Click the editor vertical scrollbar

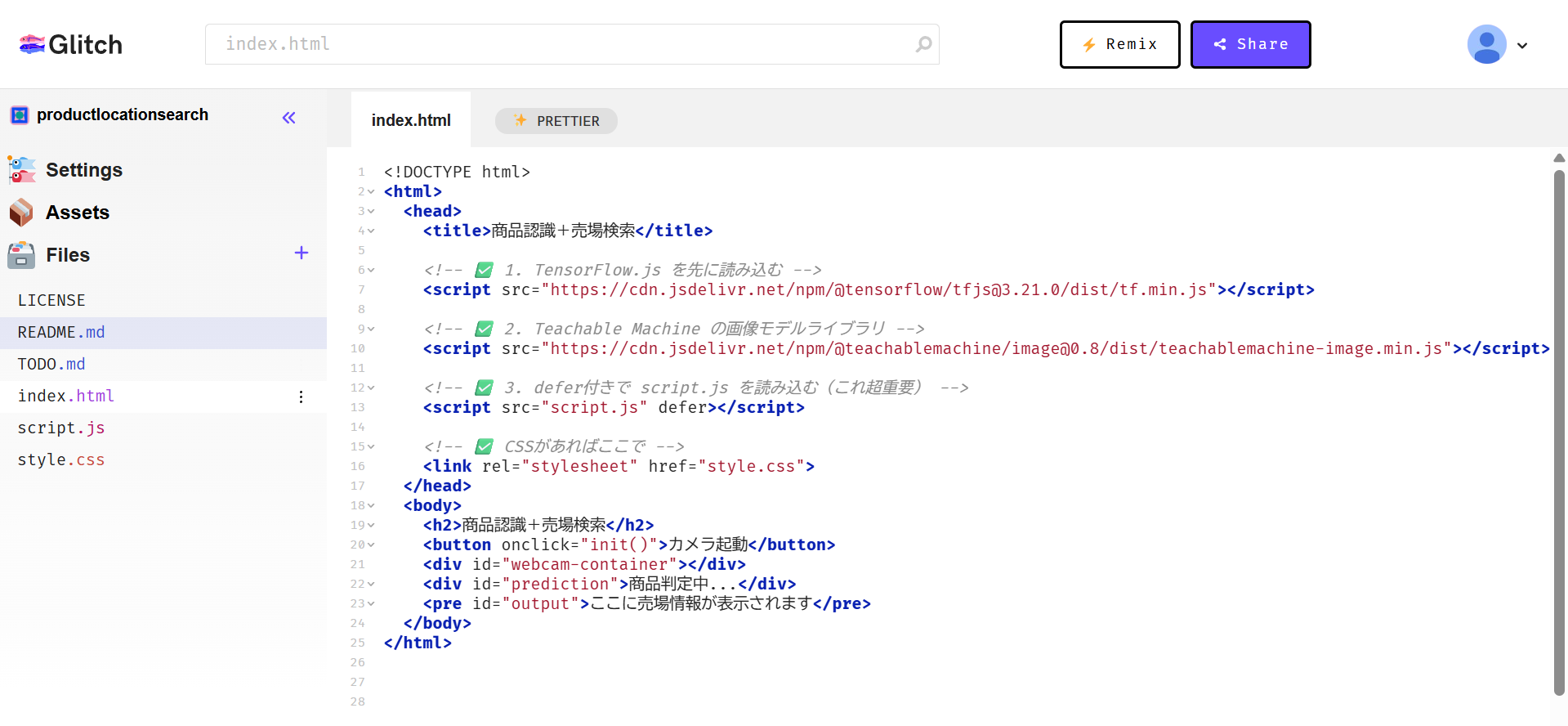(1559, 433)
